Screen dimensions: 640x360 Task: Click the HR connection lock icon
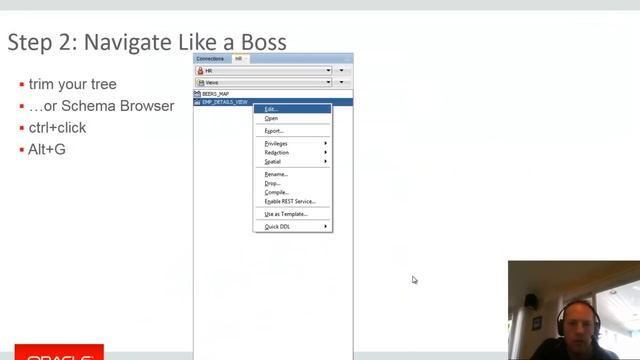tap(200, 71)
